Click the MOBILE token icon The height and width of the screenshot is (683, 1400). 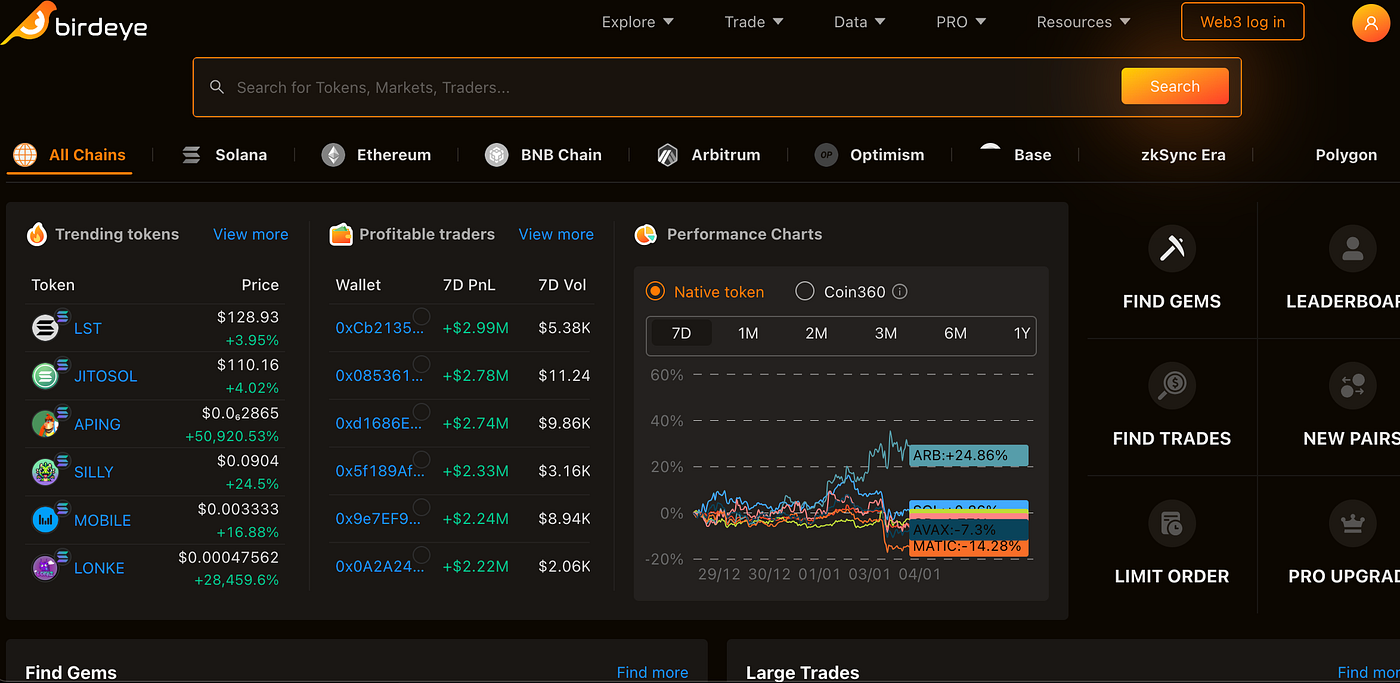[46, 520]
